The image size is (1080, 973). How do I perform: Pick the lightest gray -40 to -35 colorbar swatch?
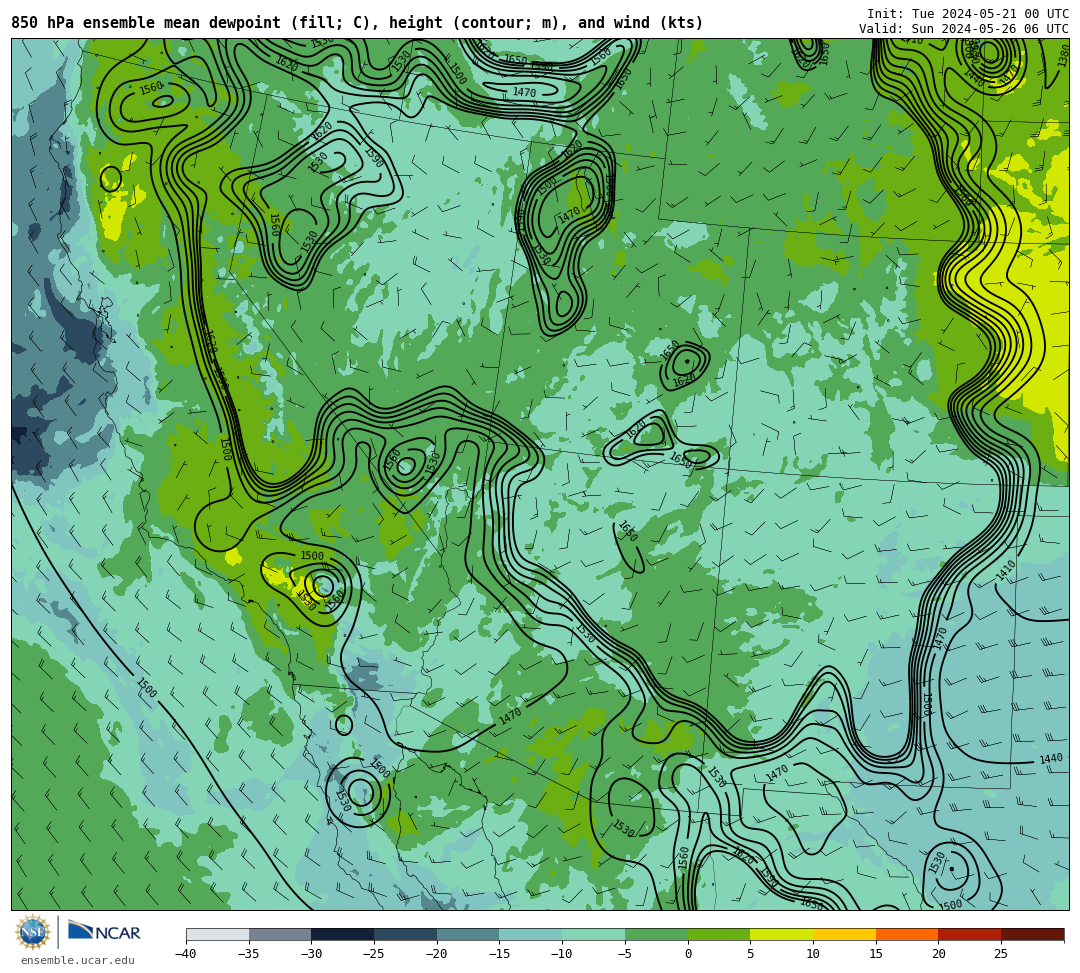coord(218,934)
